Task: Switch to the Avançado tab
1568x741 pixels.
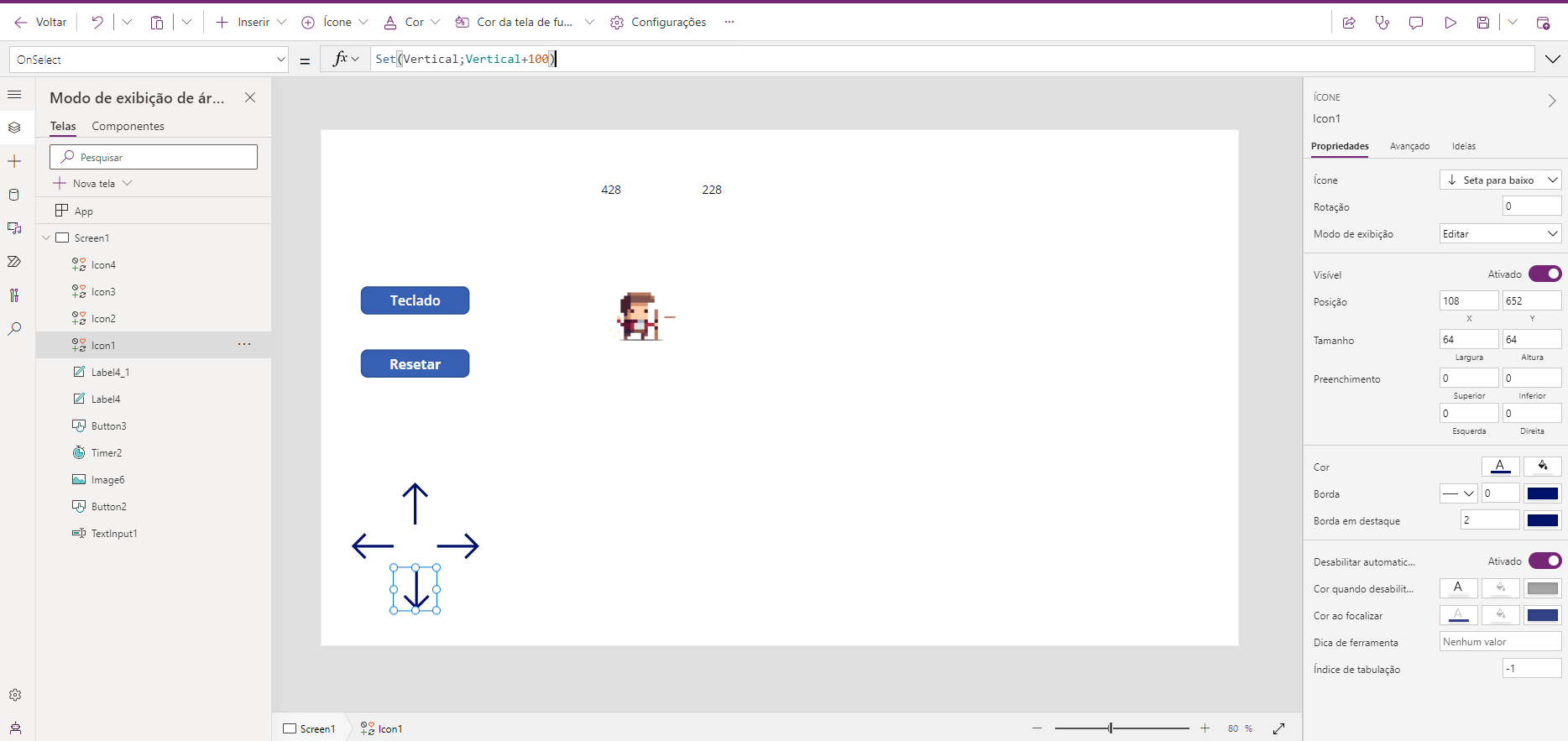Action: coord(1409,146)
